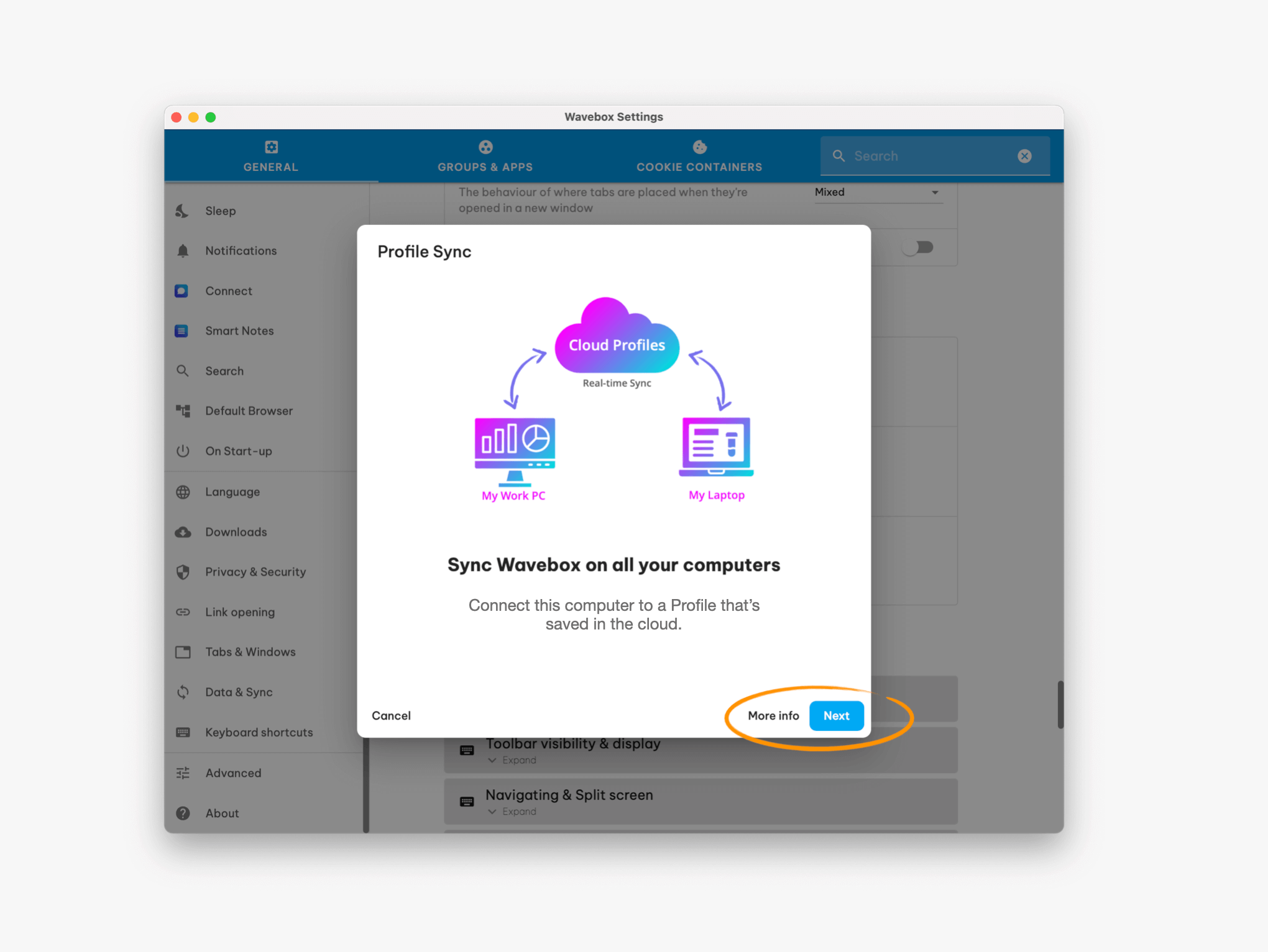The height and width of the screenshot is (952, 1268).
Task: Click the Cookie Containers cookie icon
Action: tap(699, 147)
